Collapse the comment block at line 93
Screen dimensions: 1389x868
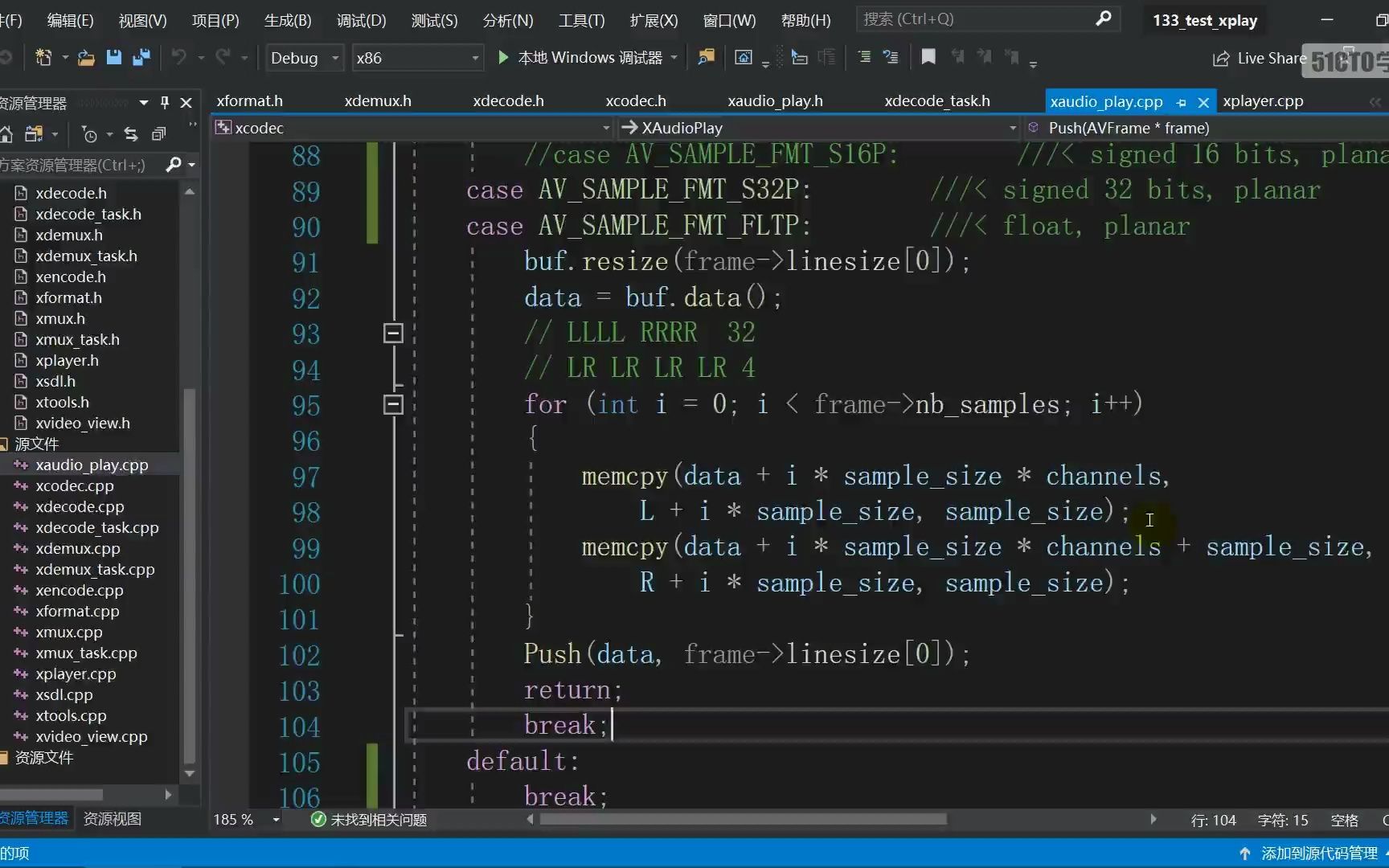pyautogui.click(x=393, y=333)
